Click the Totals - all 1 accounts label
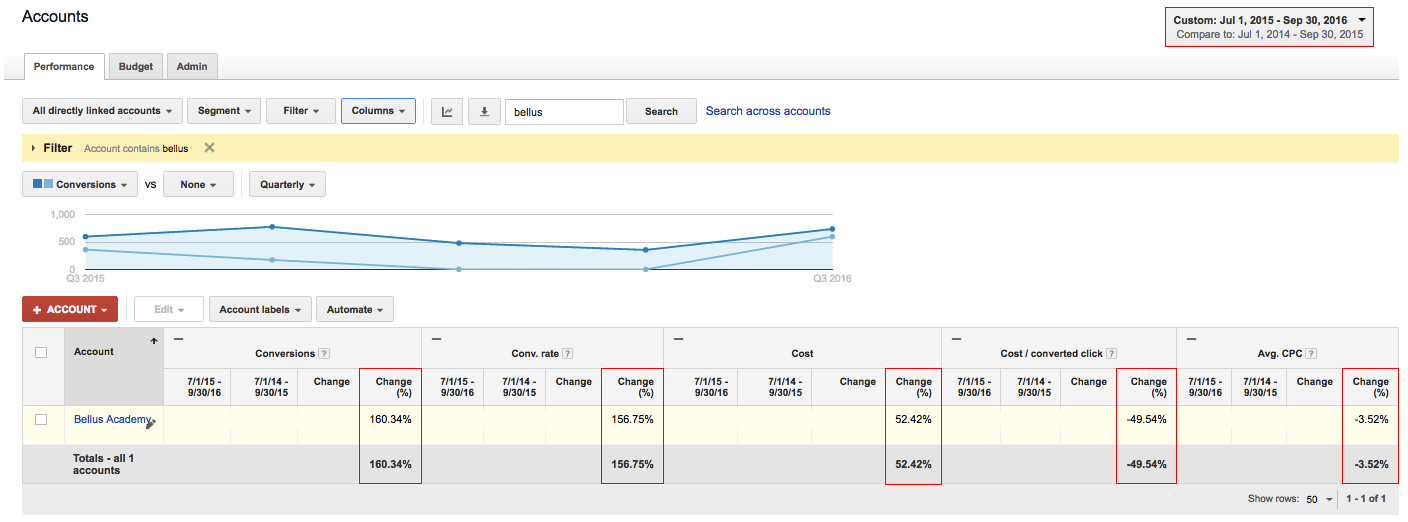Image resolution: width=1408 pixels, height=522 pixels. [x=103, y=464]
